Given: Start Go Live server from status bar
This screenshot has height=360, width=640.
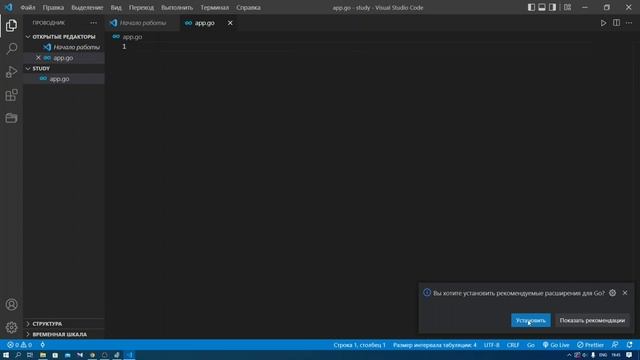Looking at the screenshot, I should (556, 345).
